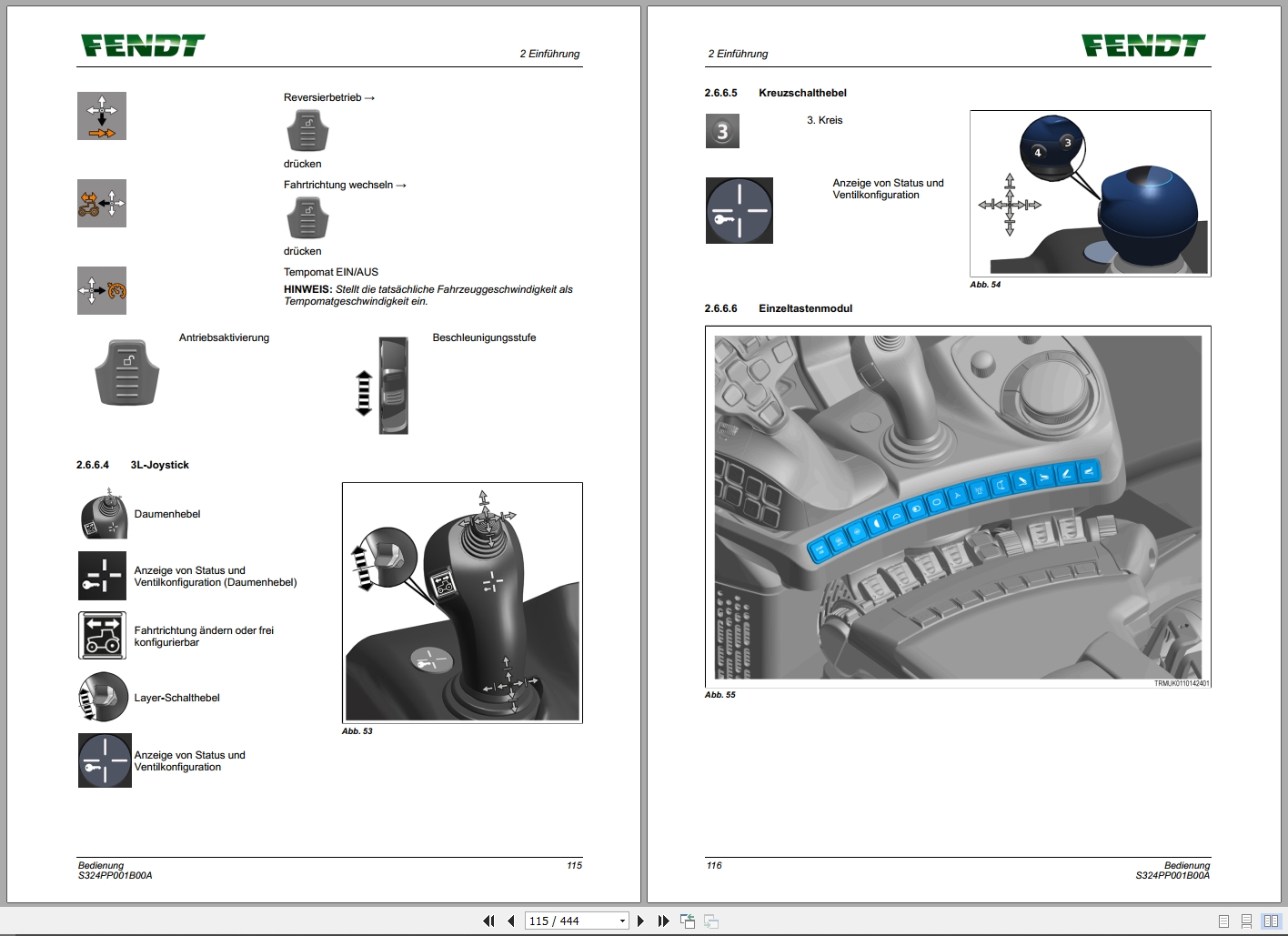Click the Fahrtrichtung wechseln joystick icon
1288x936 pixels.
102,203
